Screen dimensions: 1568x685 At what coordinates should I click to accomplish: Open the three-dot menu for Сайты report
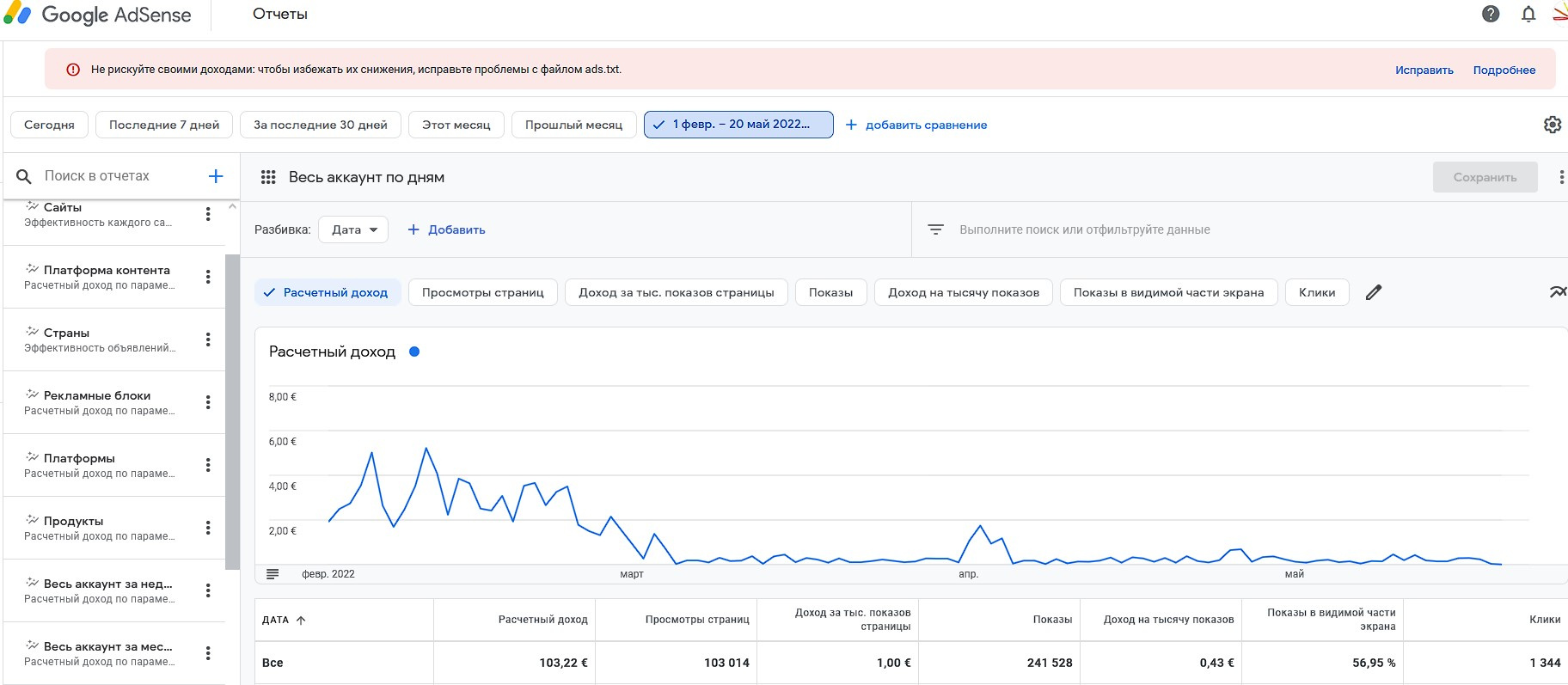click(x=208, y=214)
